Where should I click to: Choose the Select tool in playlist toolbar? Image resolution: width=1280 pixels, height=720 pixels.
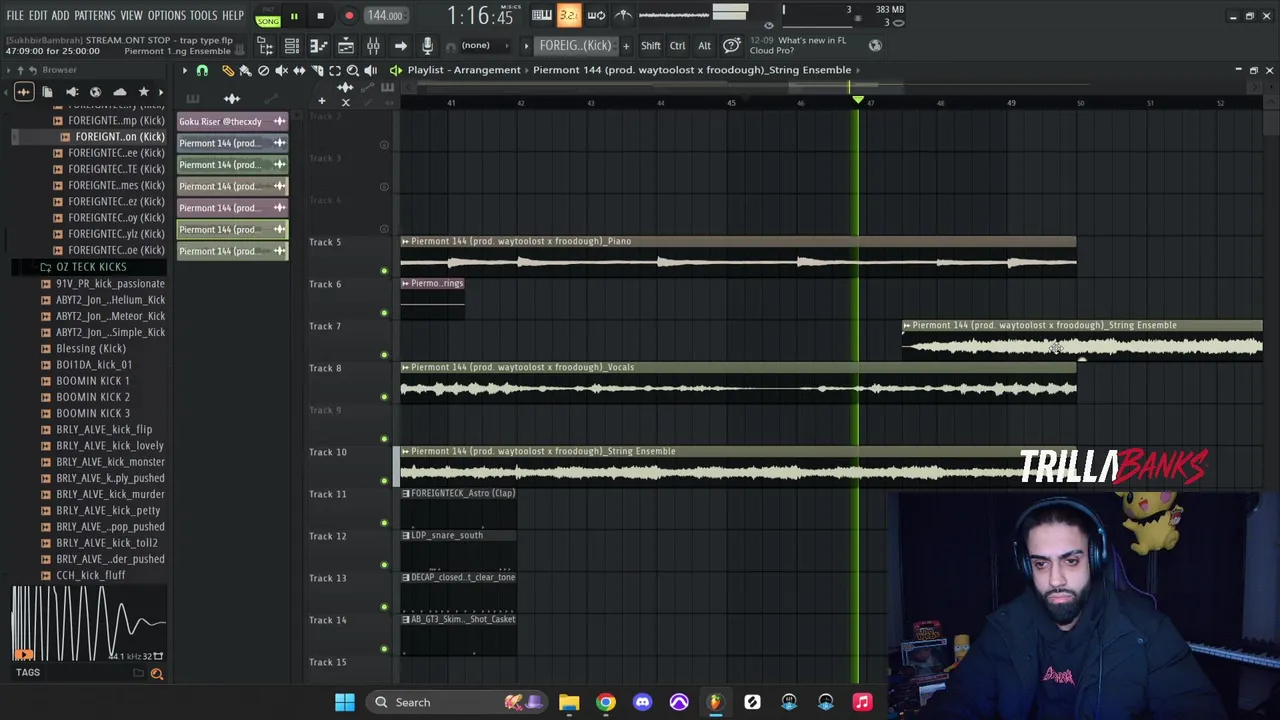pos(335,70)
